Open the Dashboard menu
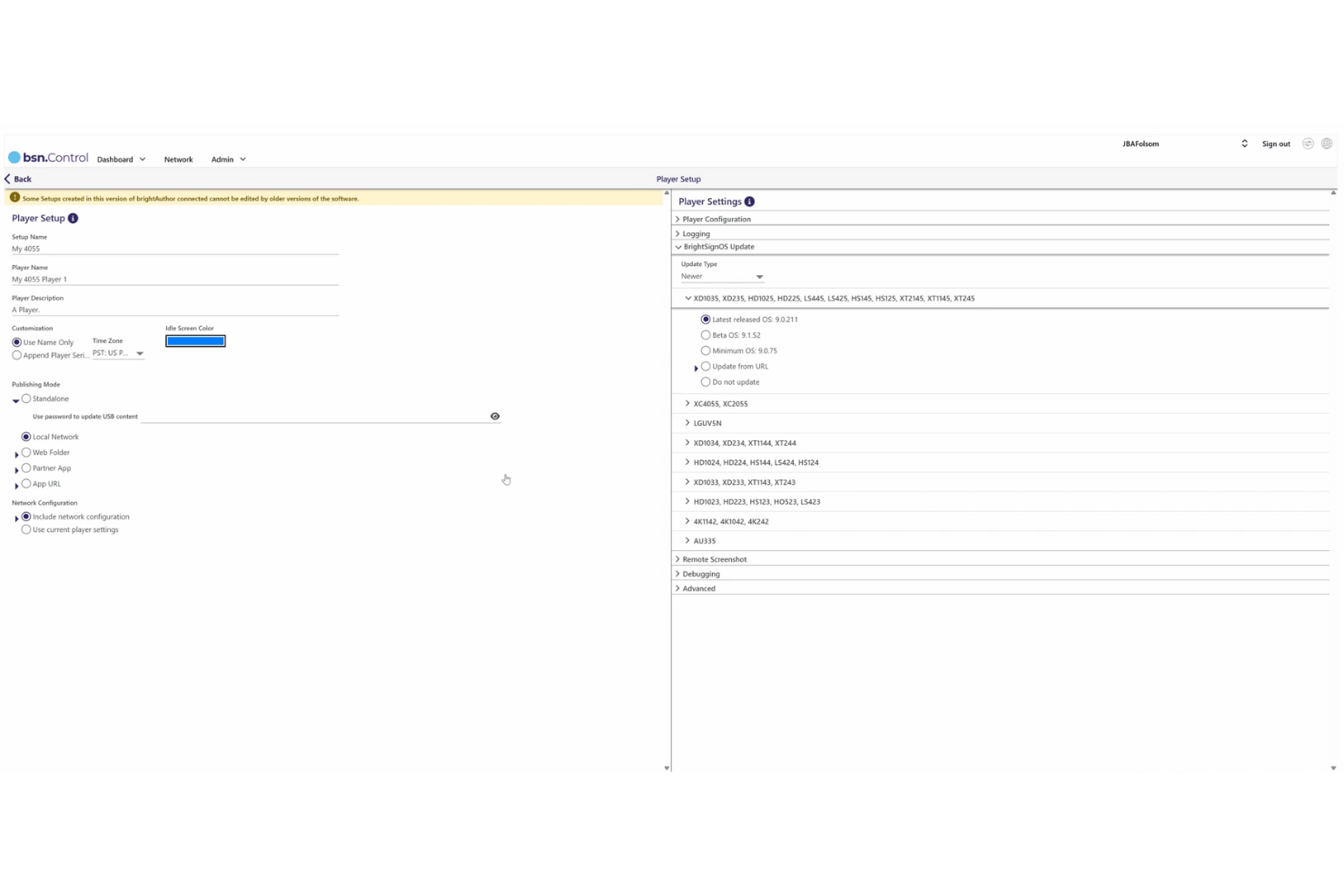 point(121,160)
